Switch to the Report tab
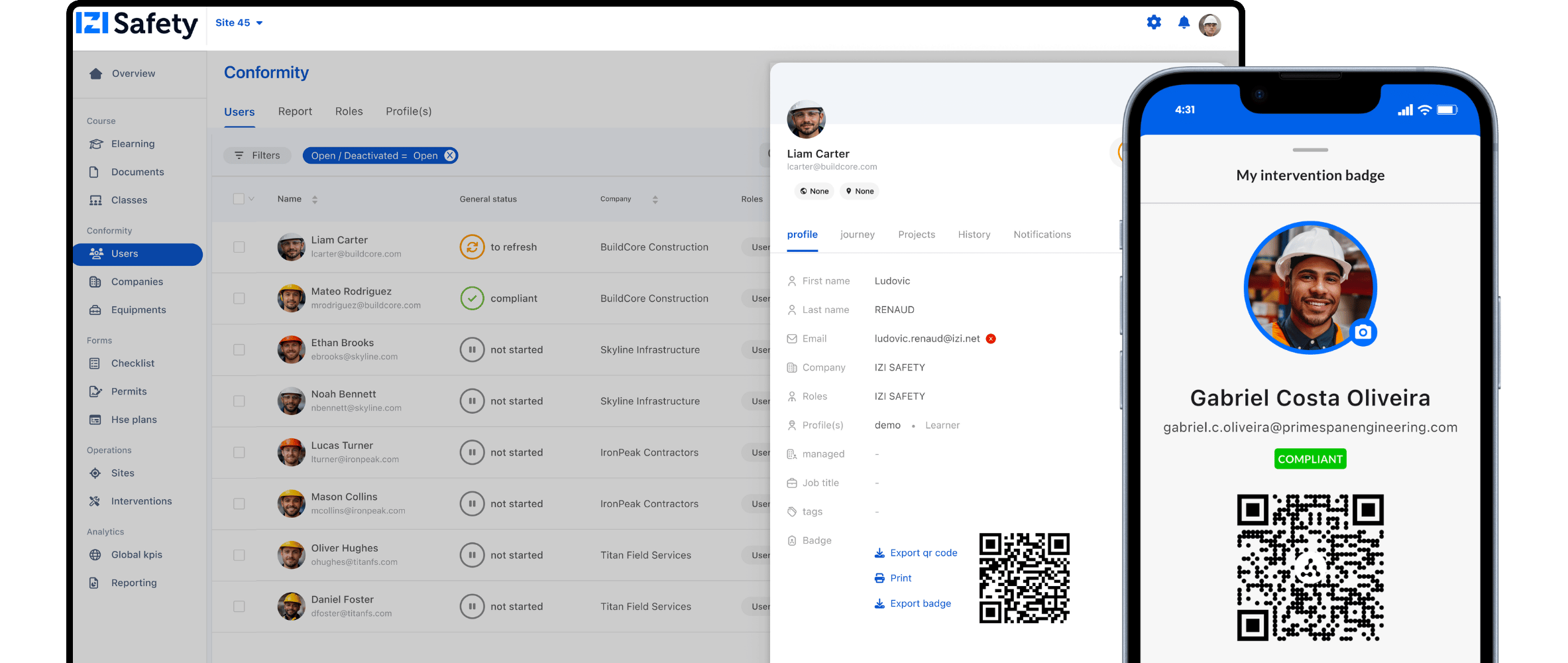Screen dimensions: 1568x663 click(x=295, y=111)
